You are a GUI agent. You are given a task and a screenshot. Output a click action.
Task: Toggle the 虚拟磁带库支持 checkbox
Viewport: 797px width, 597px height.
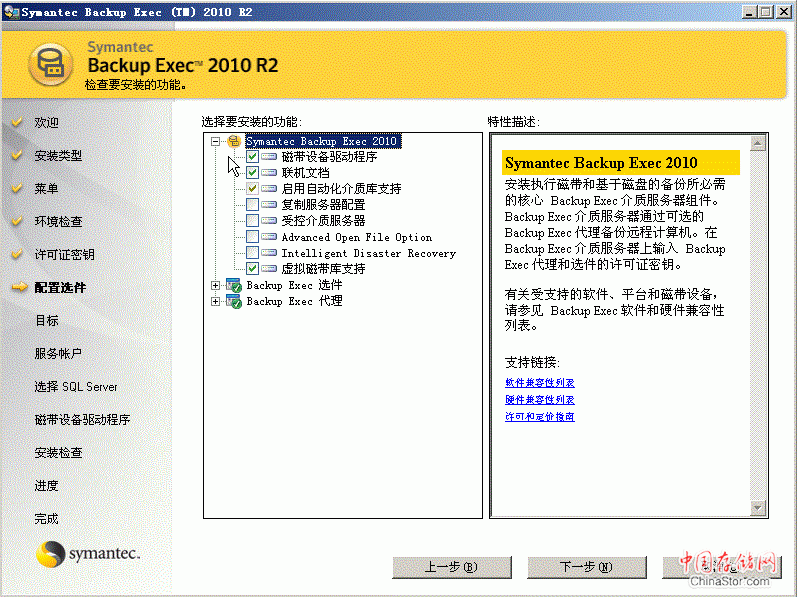(252, 269)
